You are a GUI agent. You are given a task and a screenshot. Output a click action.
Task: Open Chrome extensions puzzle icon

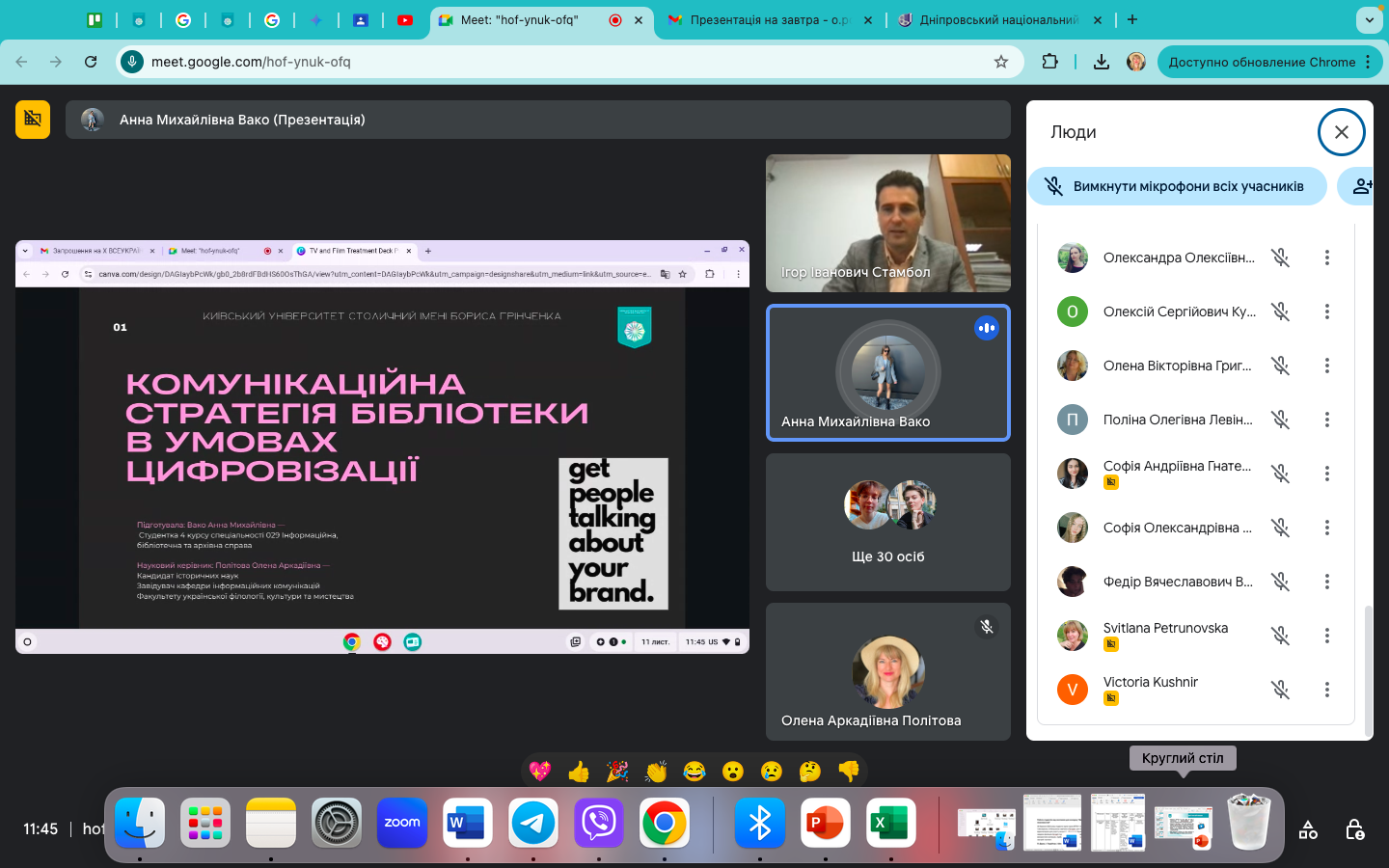[x=1050, y=62]
